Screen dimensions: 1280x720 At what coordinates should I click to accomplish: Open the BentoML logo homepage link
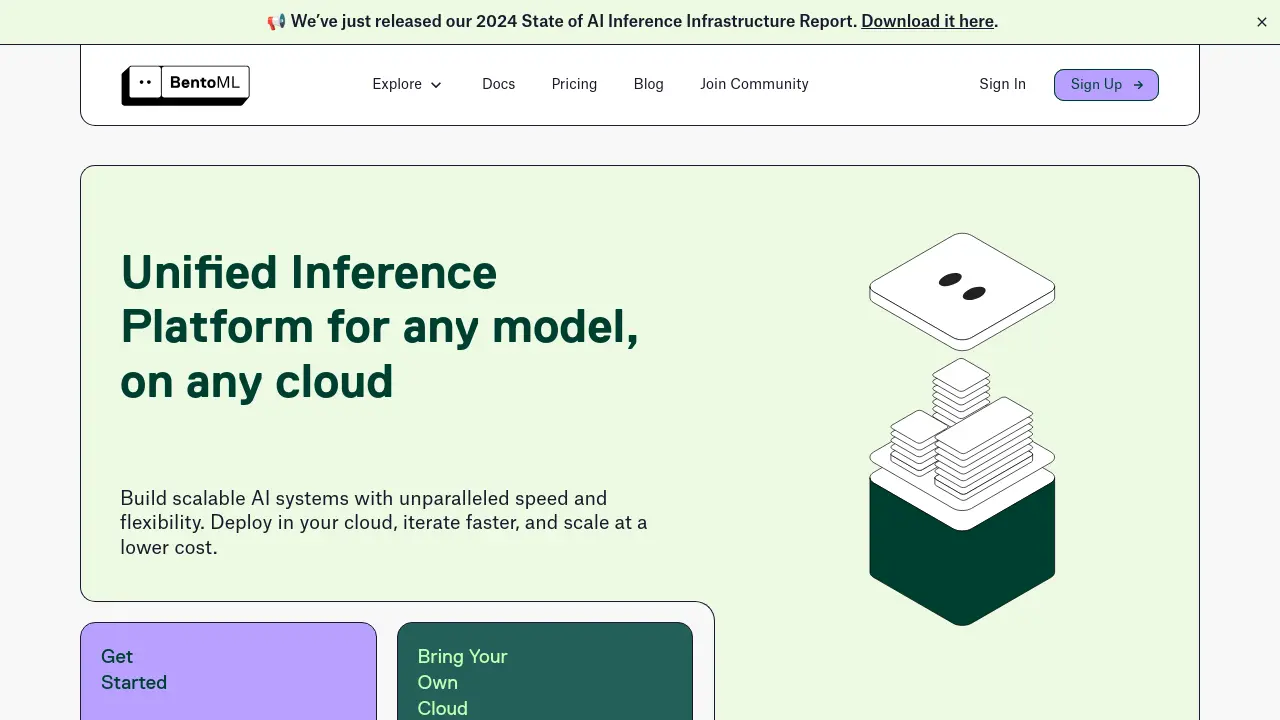(x=185, y=85)
